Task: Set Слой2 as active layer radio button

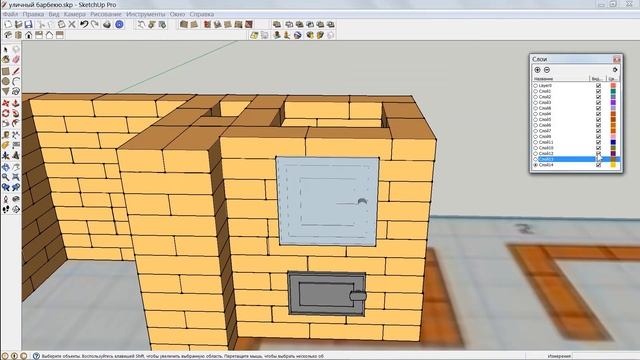Action: pyautogui.click(x=536, y=97)
